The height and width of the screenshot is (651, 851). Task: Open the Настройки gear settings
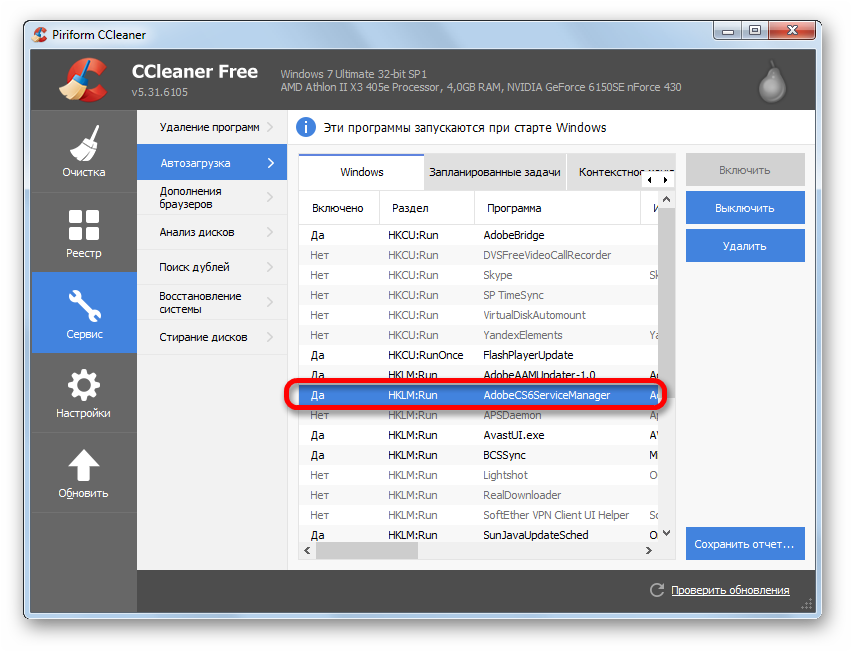[84, 392]
